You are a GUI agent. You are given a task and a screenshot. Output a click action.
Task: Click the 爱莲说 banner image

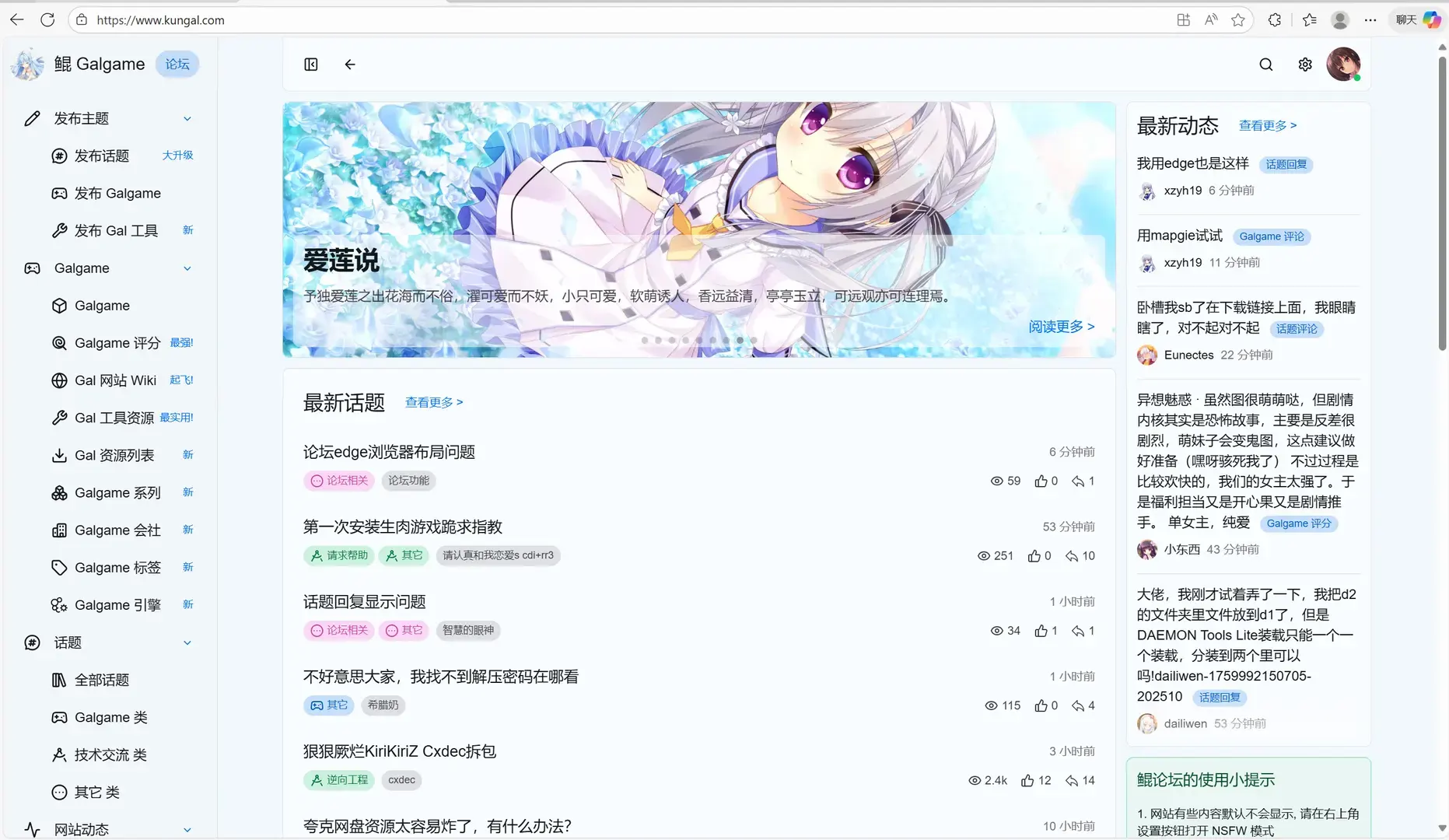pos(698,229)
